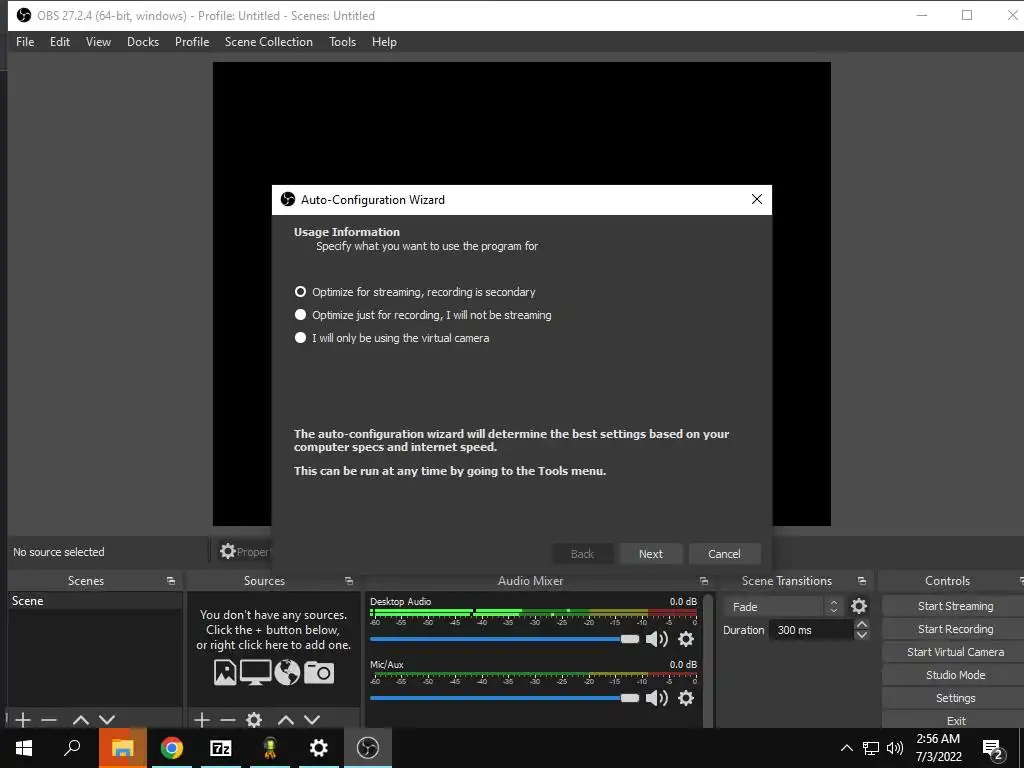1024x768 pixels.
Task: Mute the Desktop Audio speaker icon
Action: coord(656,639)
